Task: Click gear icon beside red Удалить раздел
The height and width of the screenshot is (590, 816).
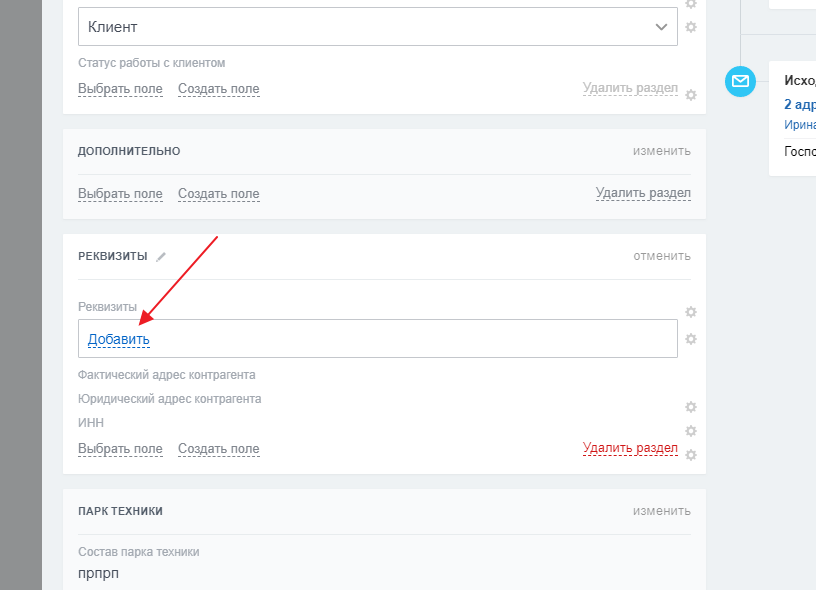Action: pos(690,455)
